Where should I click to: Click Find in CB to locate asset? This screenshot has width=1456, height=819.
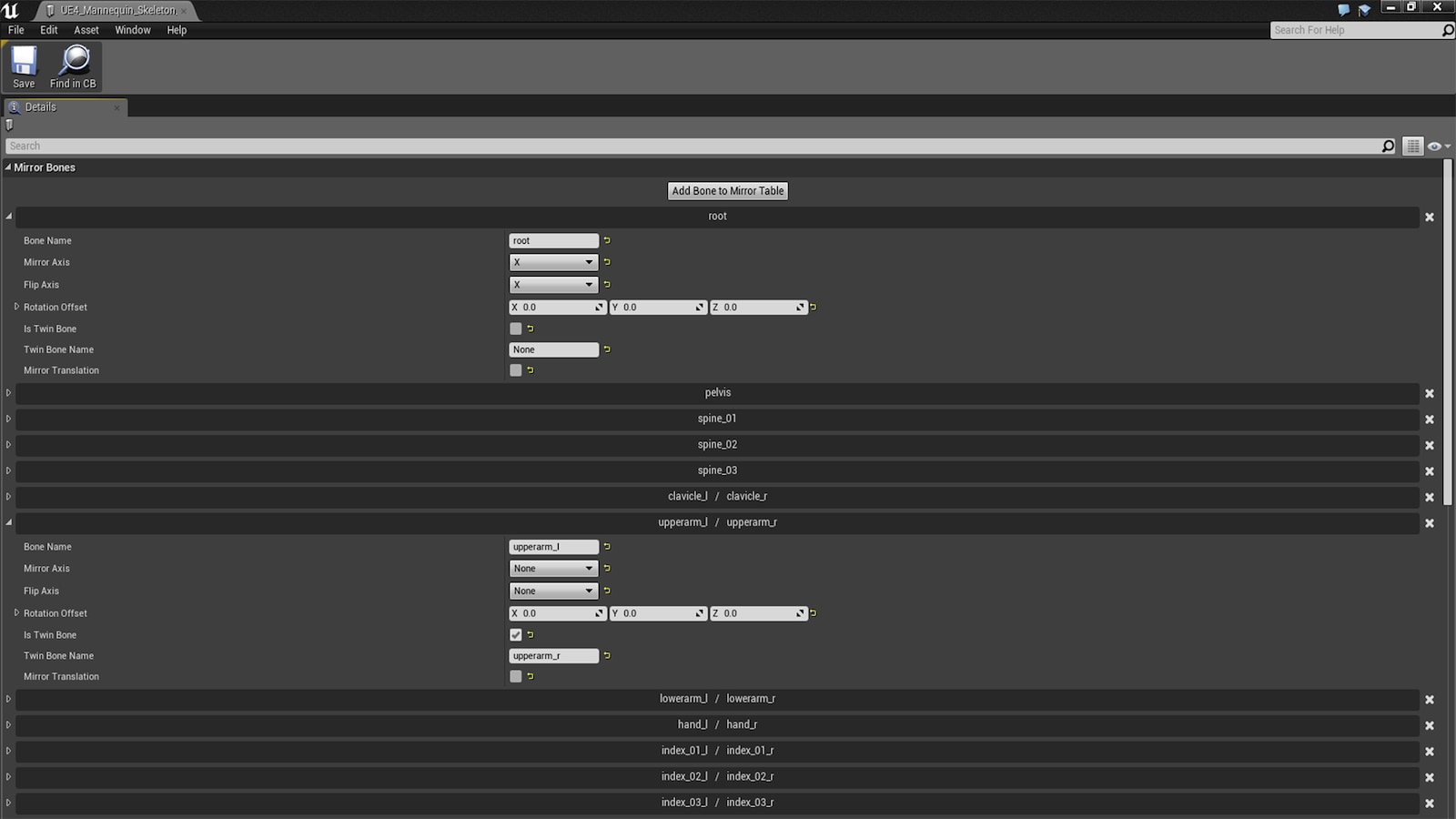[x=73, y=64]
